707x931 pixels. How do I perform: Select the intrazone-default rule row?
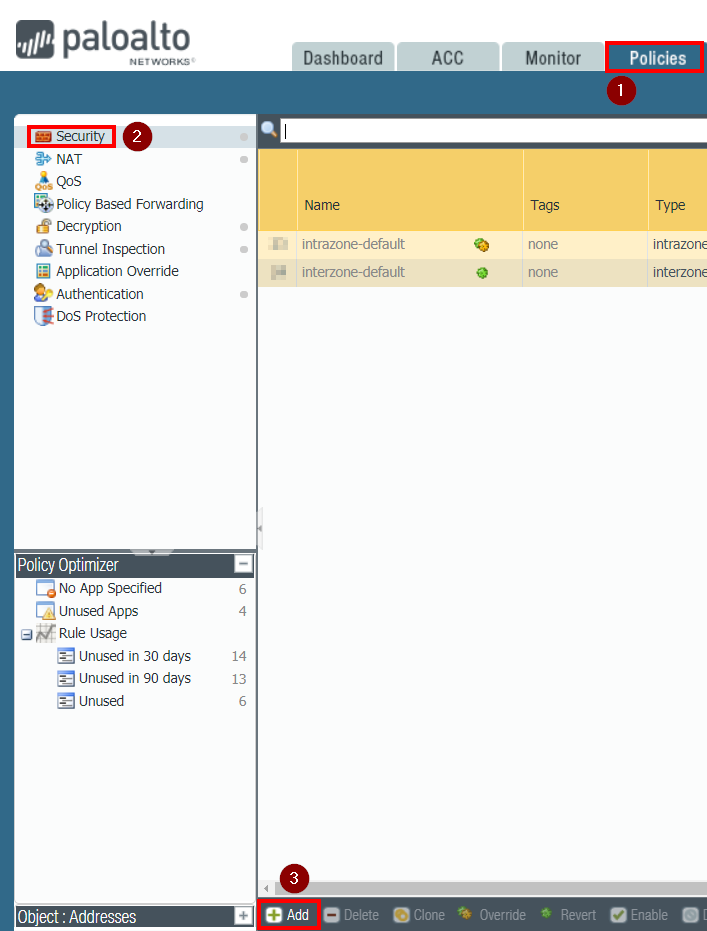(353, 244)
